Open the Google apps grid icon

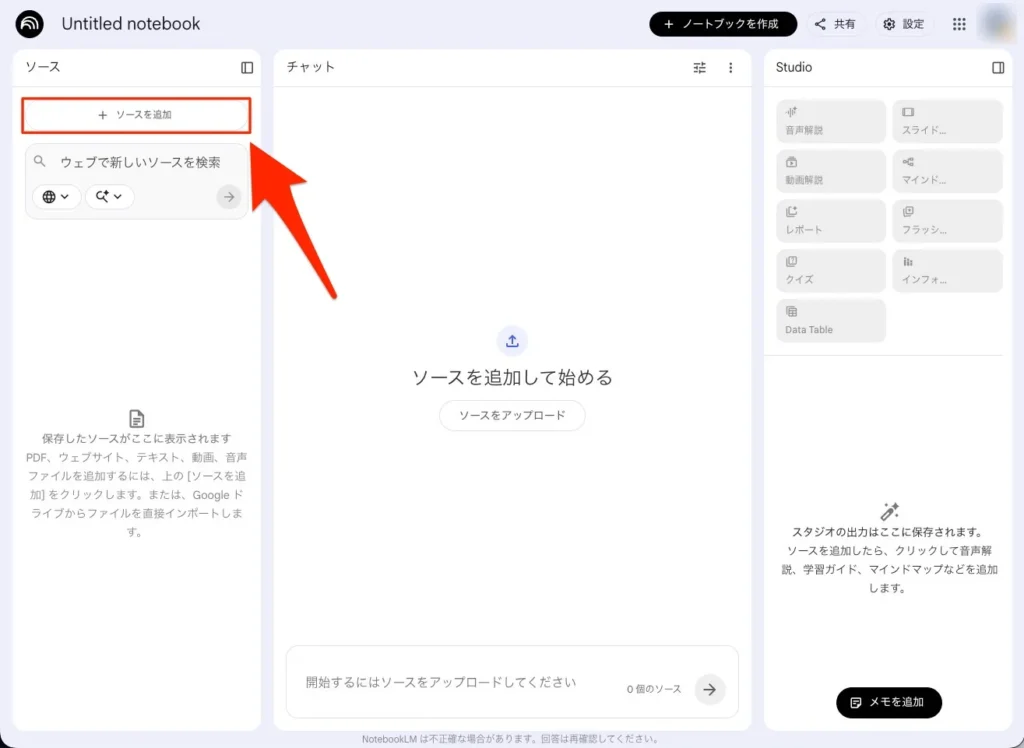[959, 24]
